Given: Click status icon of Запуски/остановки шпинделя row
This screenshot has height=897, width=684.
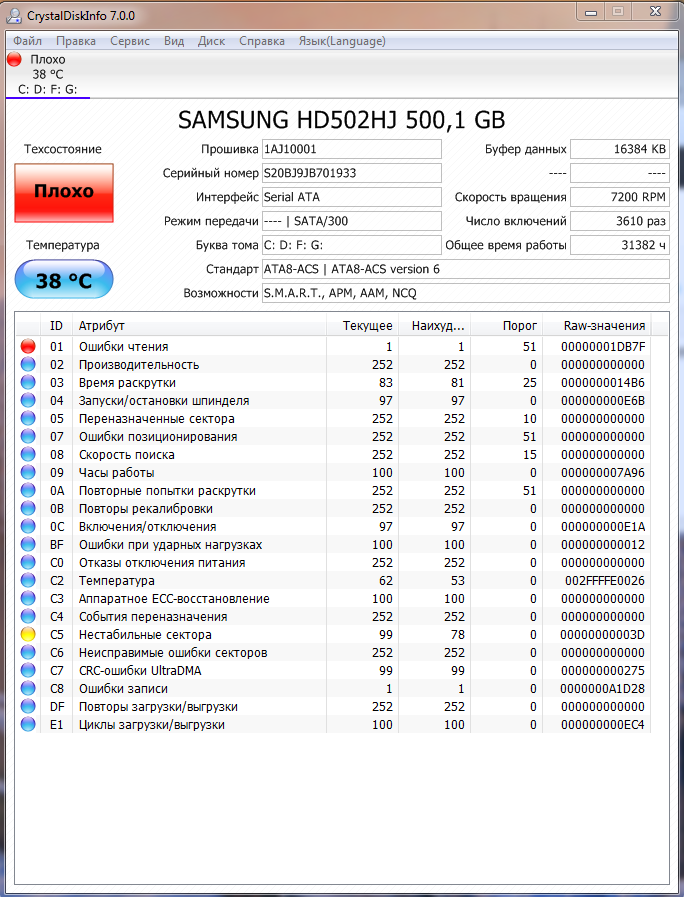Looking at the screenshot, I should pyautogui.click(x=28, y=400).
